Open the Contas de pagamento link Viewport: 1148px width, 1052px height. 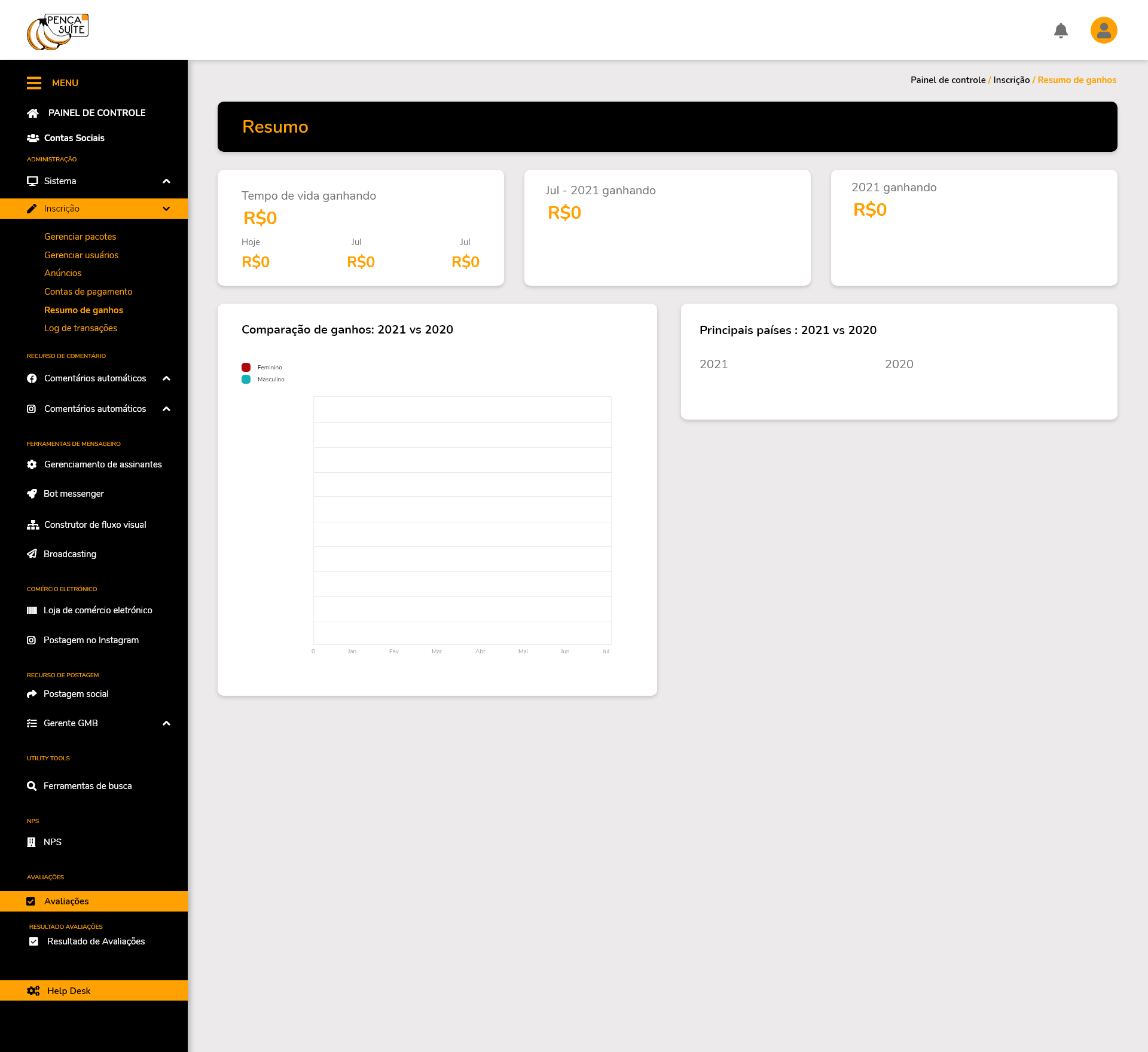point(88,292)
